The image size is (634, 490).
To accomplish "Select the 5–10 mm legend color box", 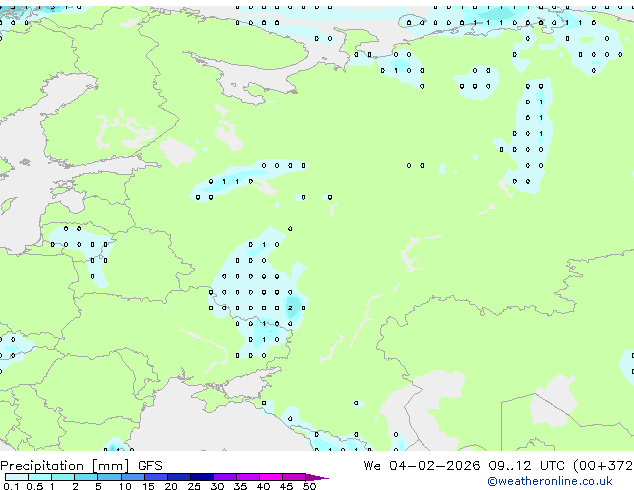I will click(x=109, y=477).
